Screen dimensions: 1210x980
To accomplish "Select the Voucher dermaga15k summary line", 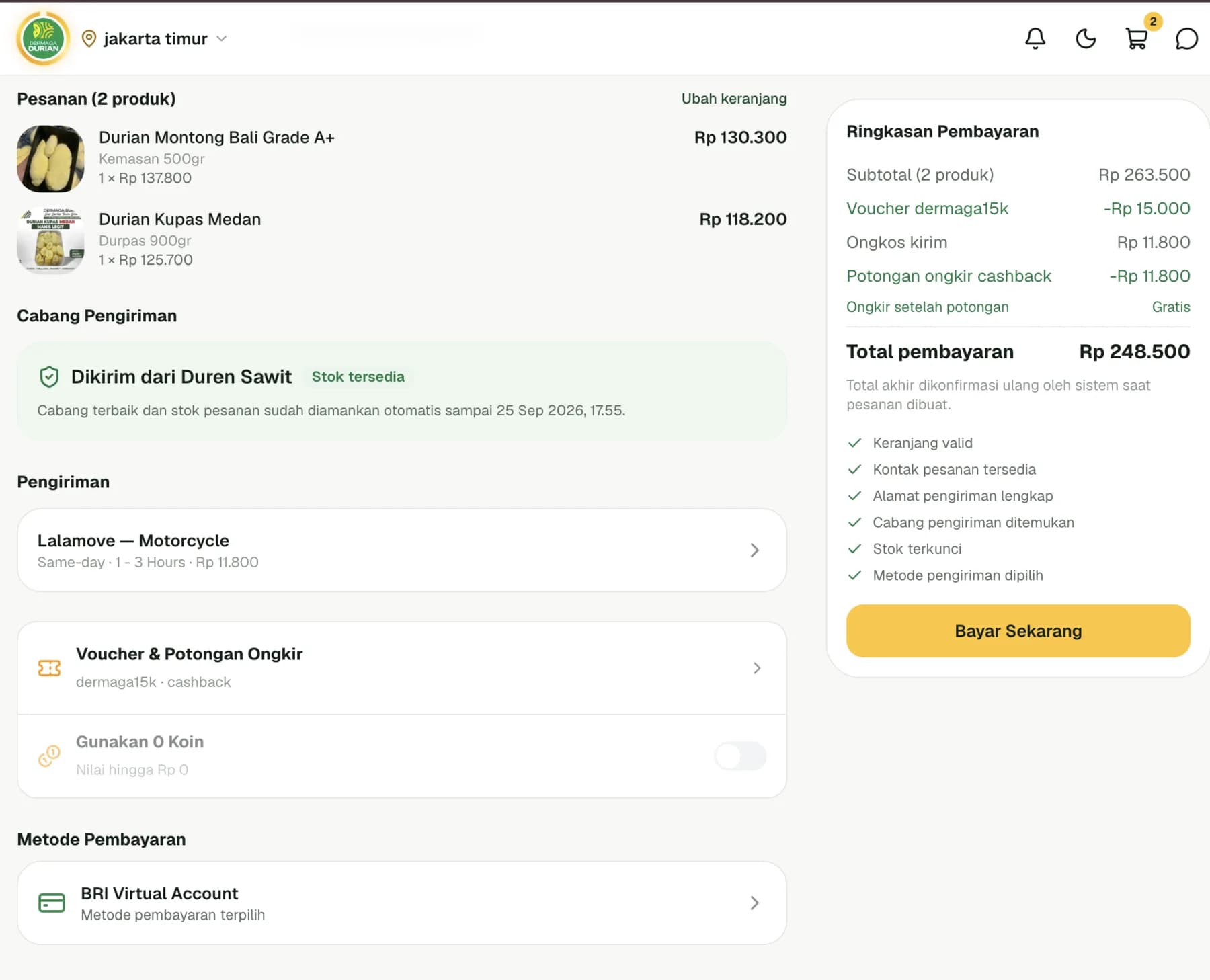I will tap(1018, 208).
